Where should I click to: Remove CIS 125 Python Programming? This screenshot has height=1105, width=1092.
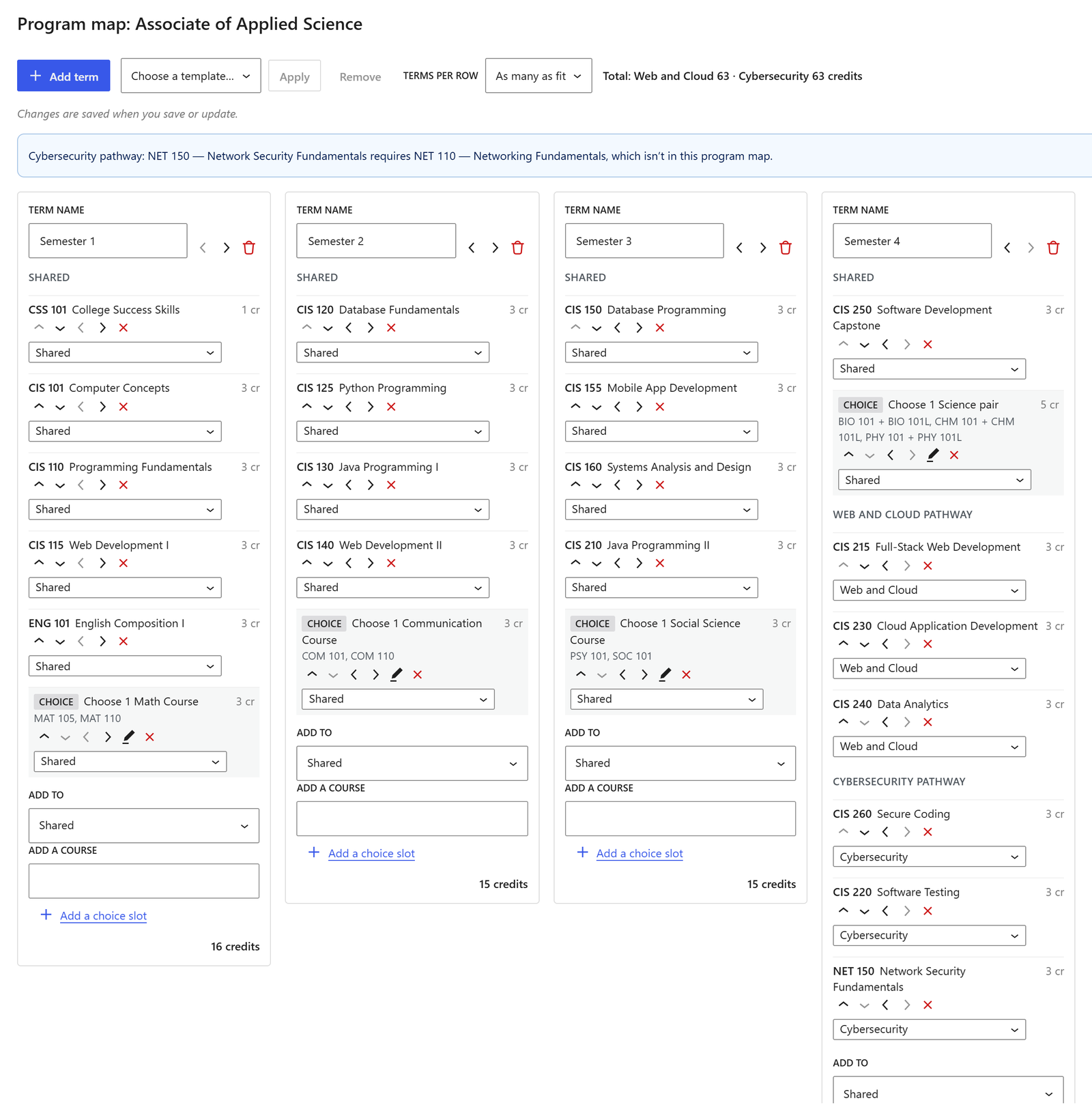coord(391,407)
